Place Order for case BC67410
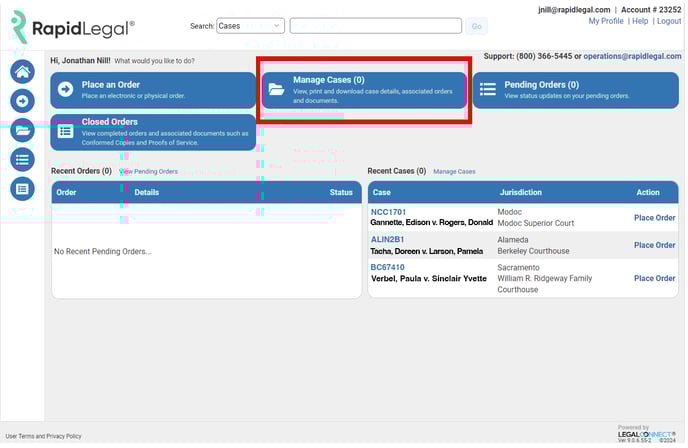 (x=654, y=278)
